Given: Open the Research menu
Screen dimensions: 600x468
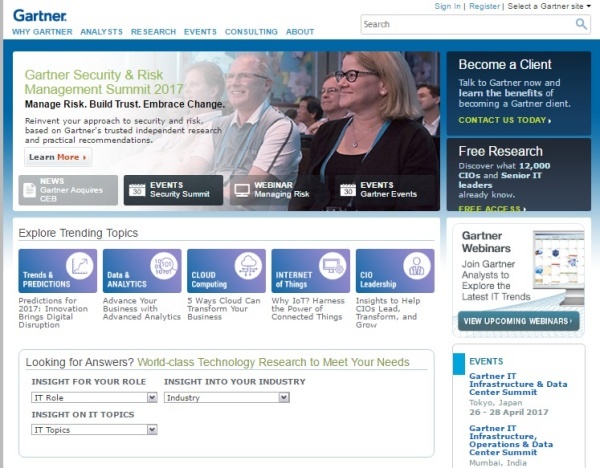Looking at the screenshot, I should pos(153,32).
